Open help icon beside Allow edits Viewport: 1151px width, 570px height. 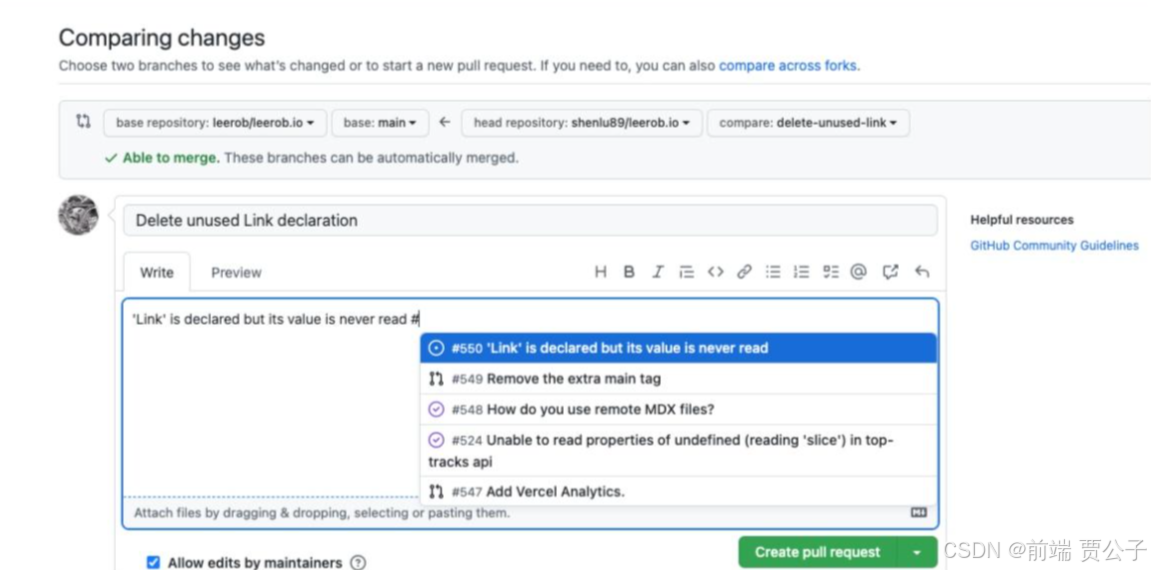[x=357, y=563]
